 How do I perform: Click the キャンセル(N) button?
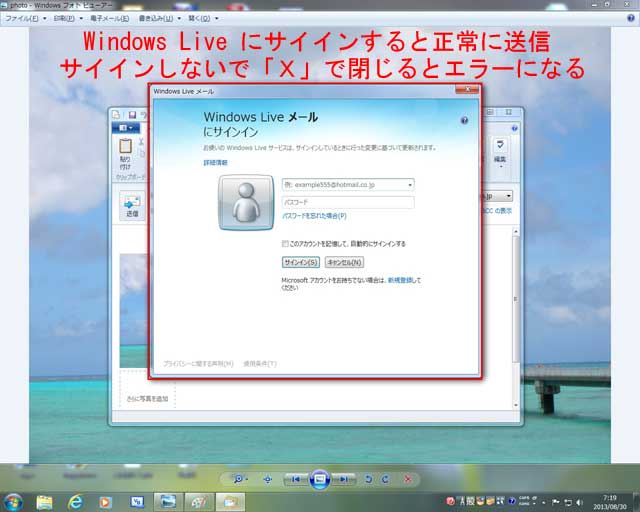344,262
